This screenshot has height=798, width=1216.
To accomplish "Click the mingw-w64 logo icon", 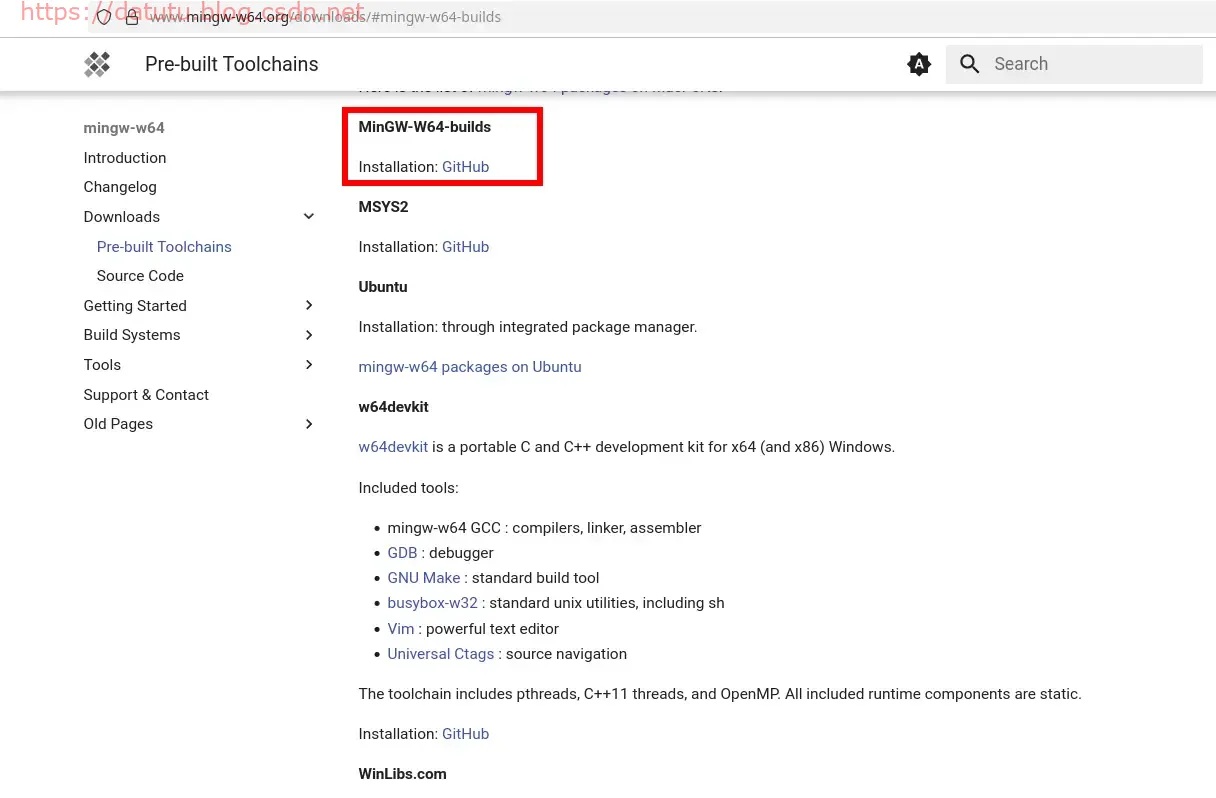I will (x=97, y=65).
